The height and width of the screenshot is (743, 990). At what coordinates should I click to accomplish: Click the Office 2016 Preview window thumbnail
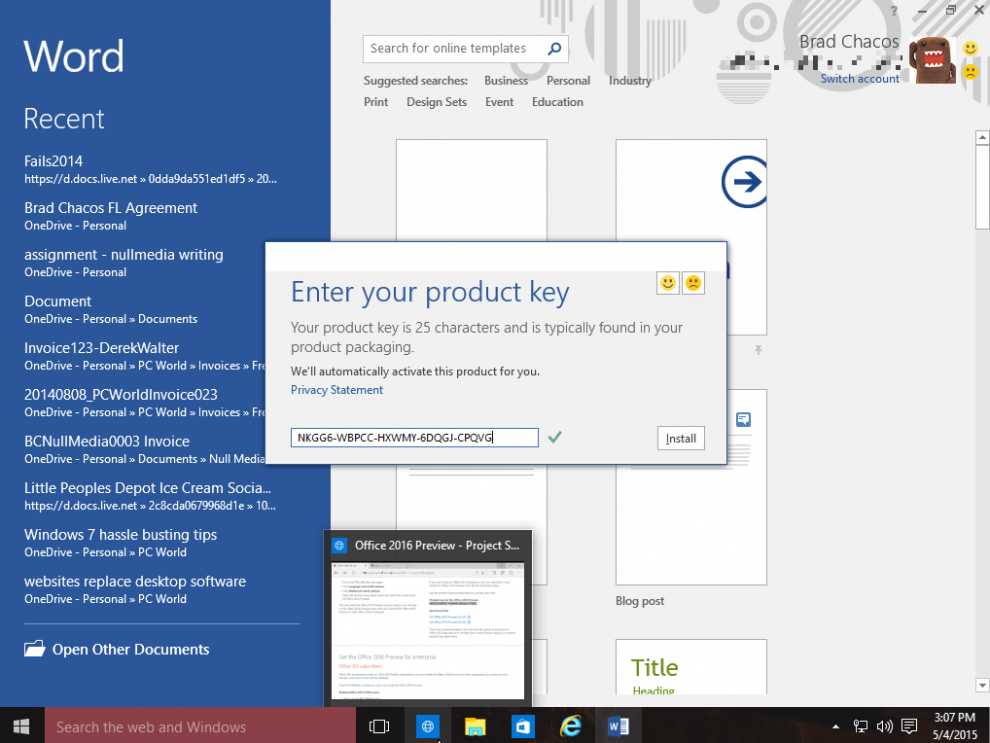pyautogui.click(x=427, y=630)
